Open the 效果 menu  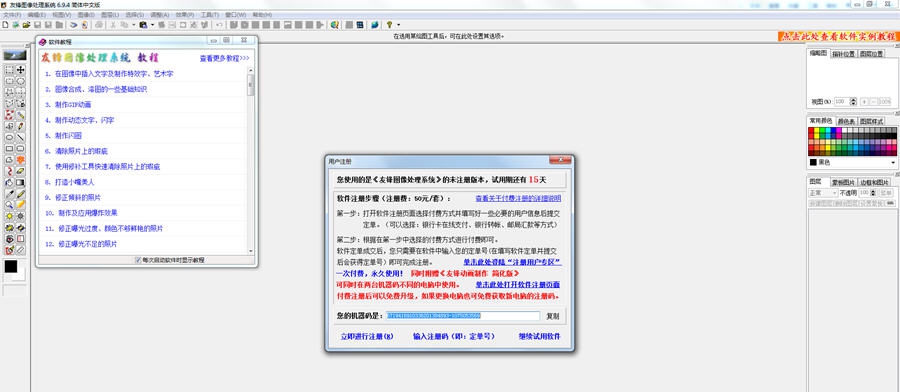pos(184,14)
